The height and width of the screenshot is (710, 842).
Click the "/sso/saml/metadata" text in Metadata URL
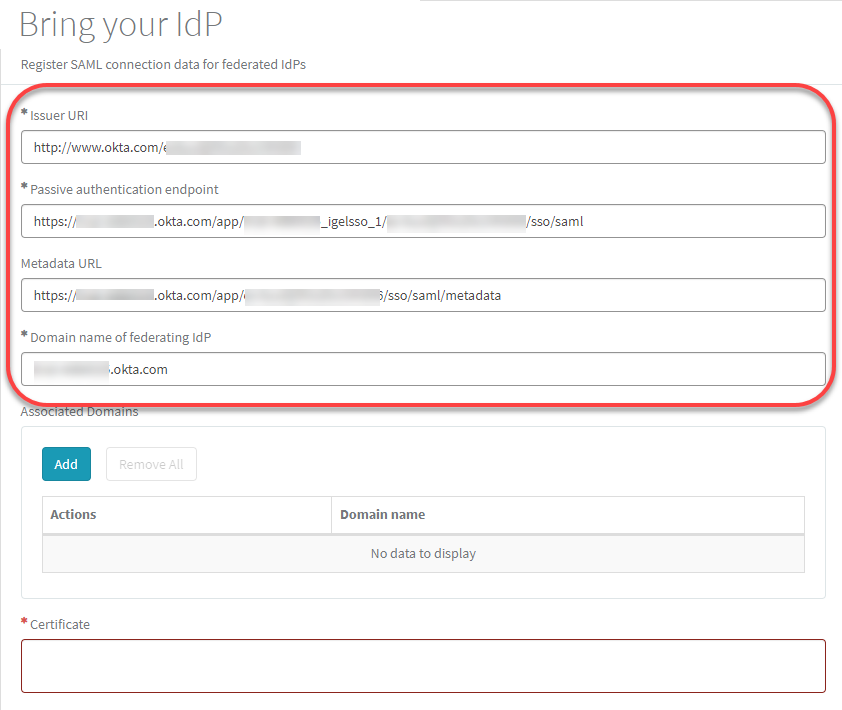point(443,295)
